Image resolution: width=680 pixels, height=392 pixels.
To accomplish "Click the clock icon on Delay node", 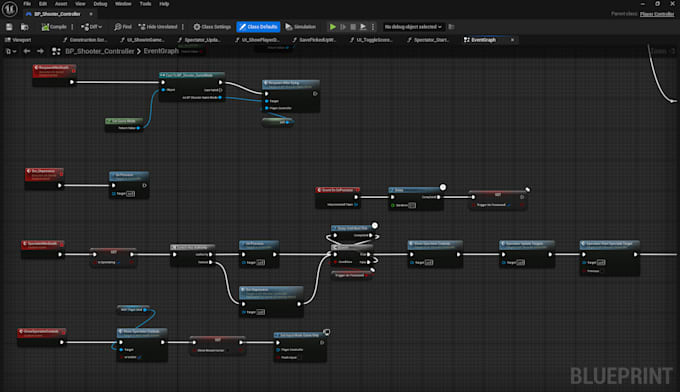I will point(443,187).
